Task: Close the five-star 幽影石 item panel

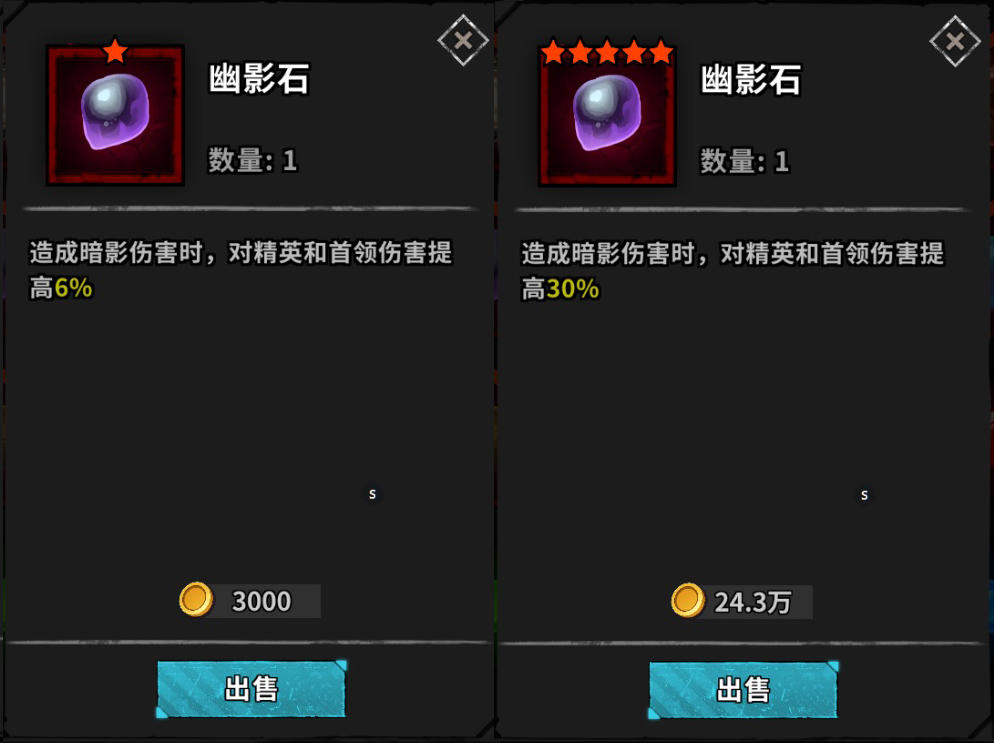Action: coord(955,42)
